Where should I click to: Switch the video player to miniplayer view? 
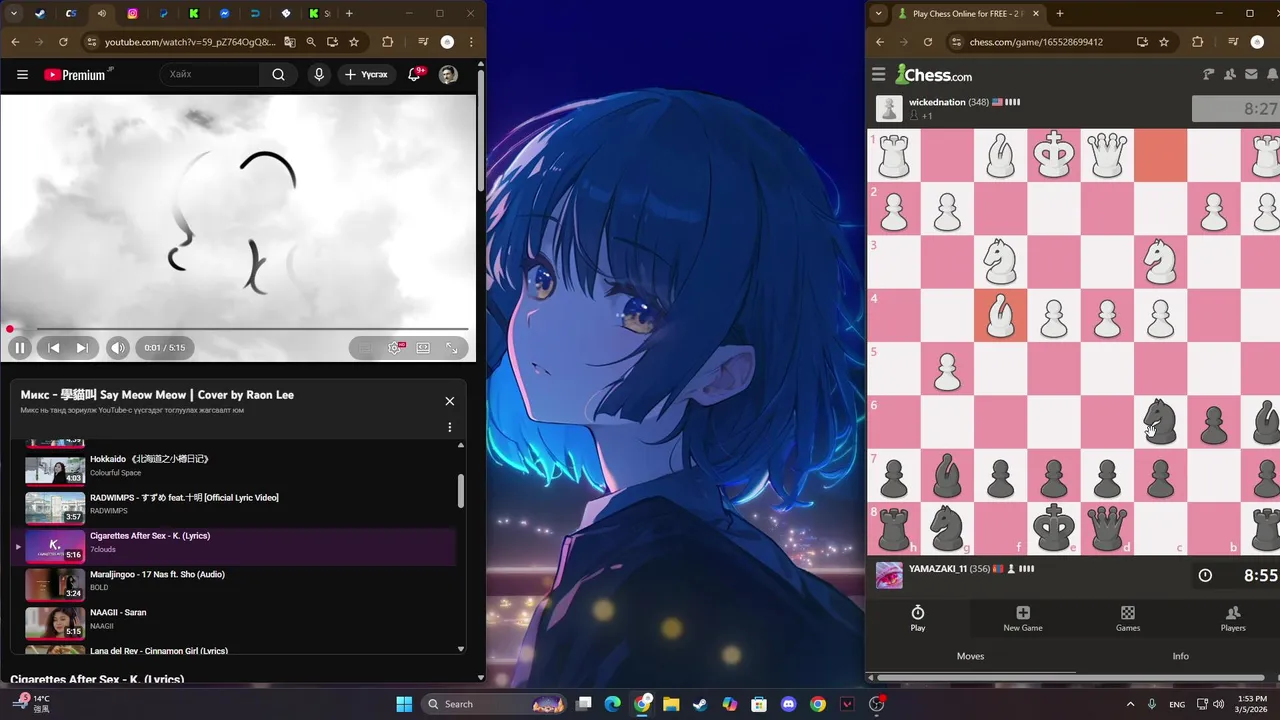pyautogui.click(x=423, y=348)
